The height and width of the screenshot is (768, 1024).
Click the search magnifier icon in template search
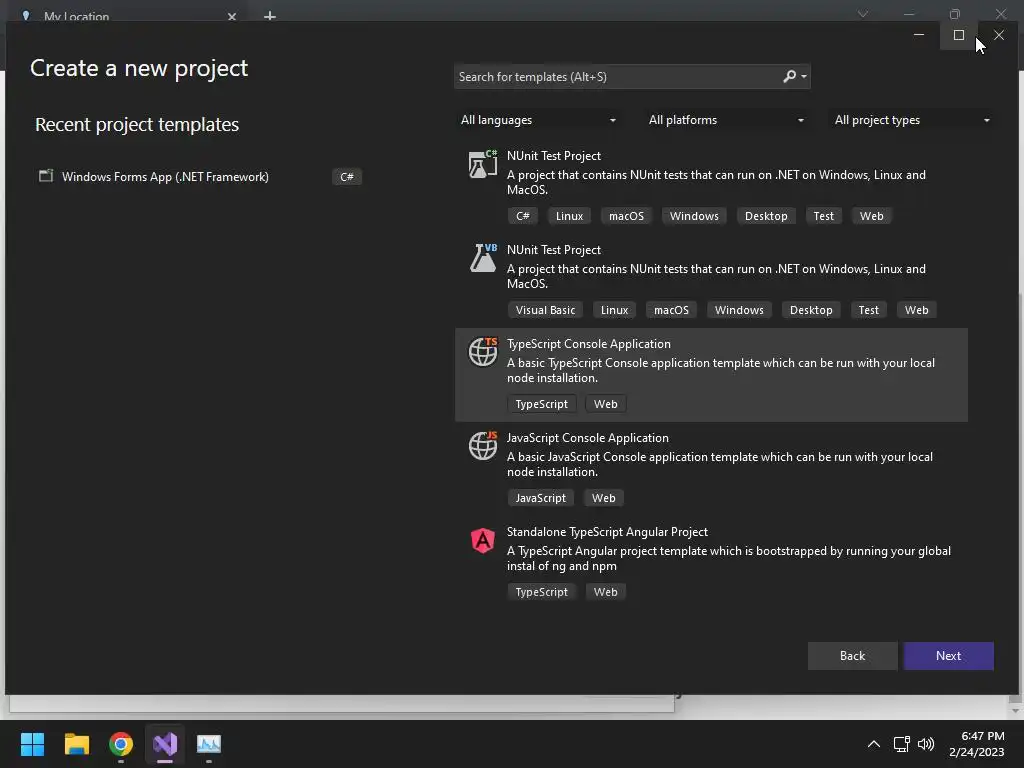(790, 76)
